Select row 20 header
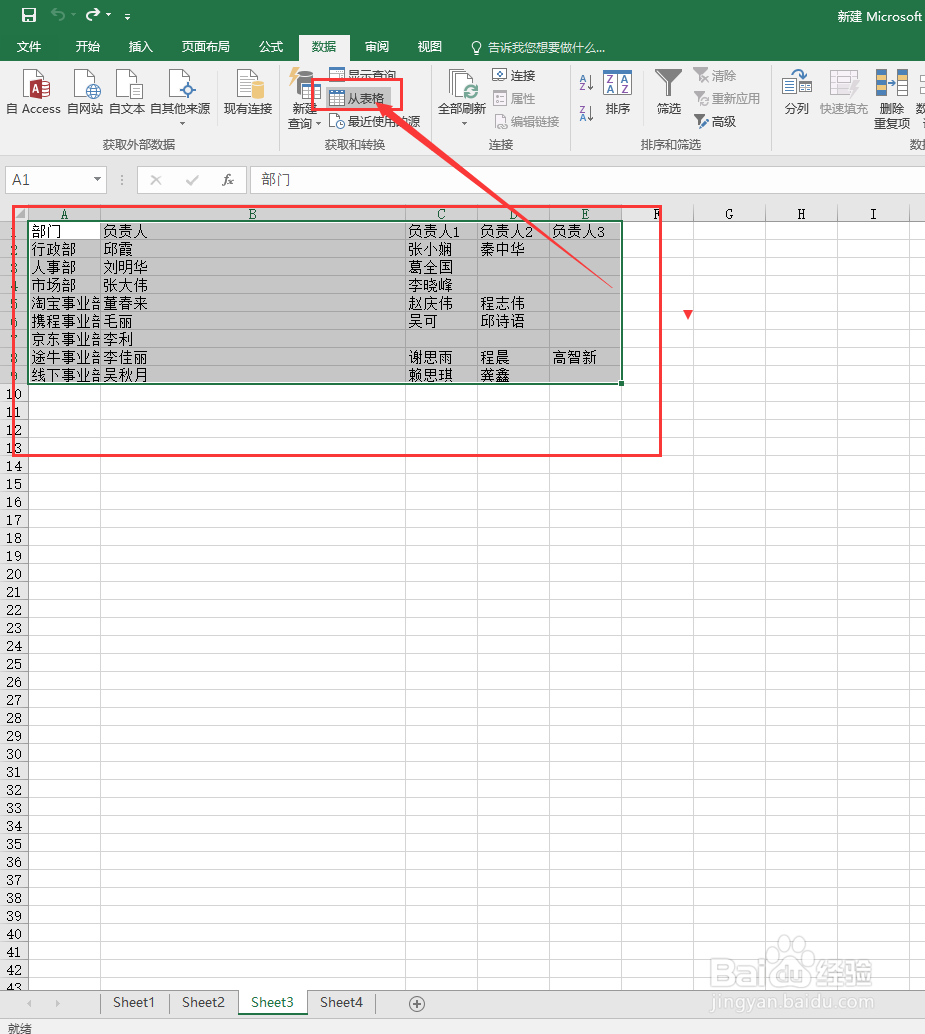 click(14, 574)
